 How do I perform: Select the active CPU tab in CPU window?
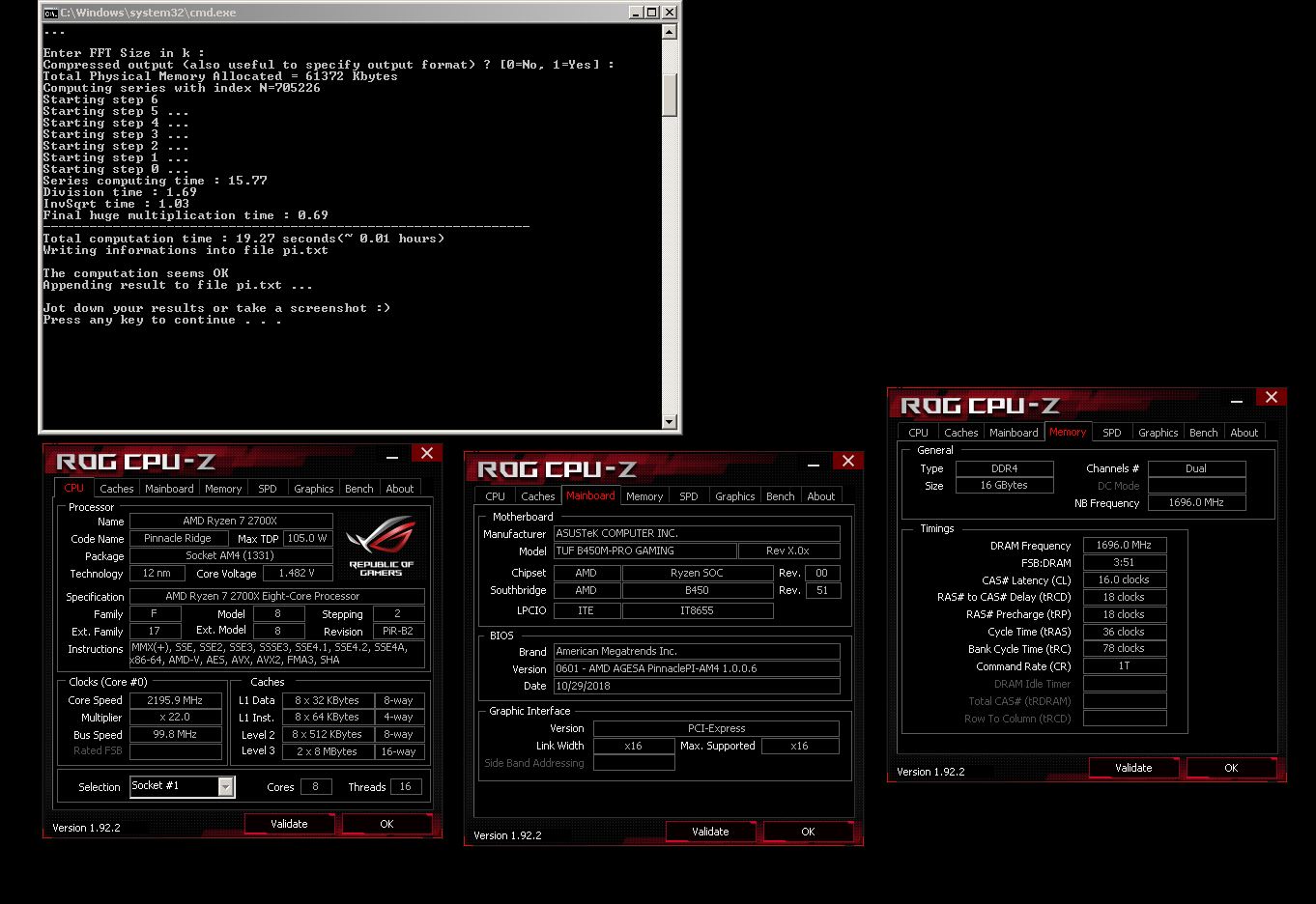[x=73, y=488]
